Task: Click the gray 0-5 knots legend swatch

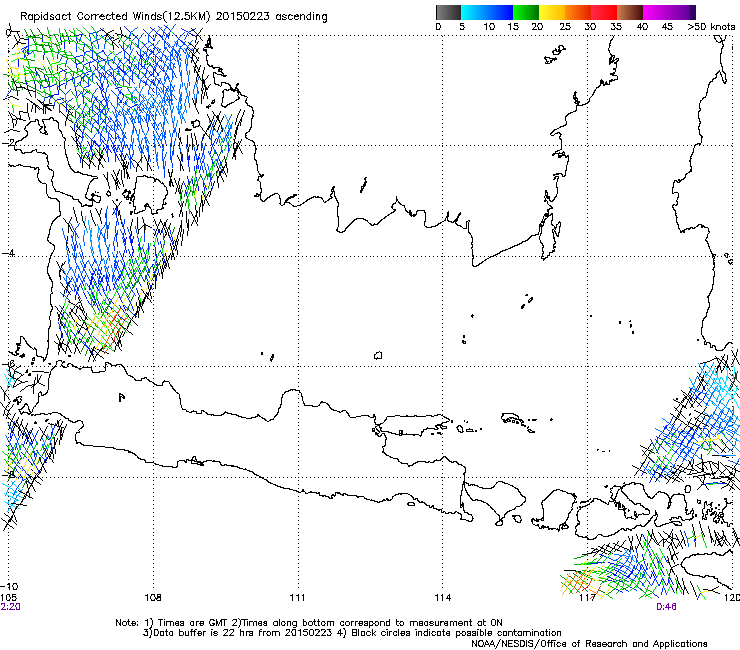Action: pyautogui.click(x=448, y=12)
